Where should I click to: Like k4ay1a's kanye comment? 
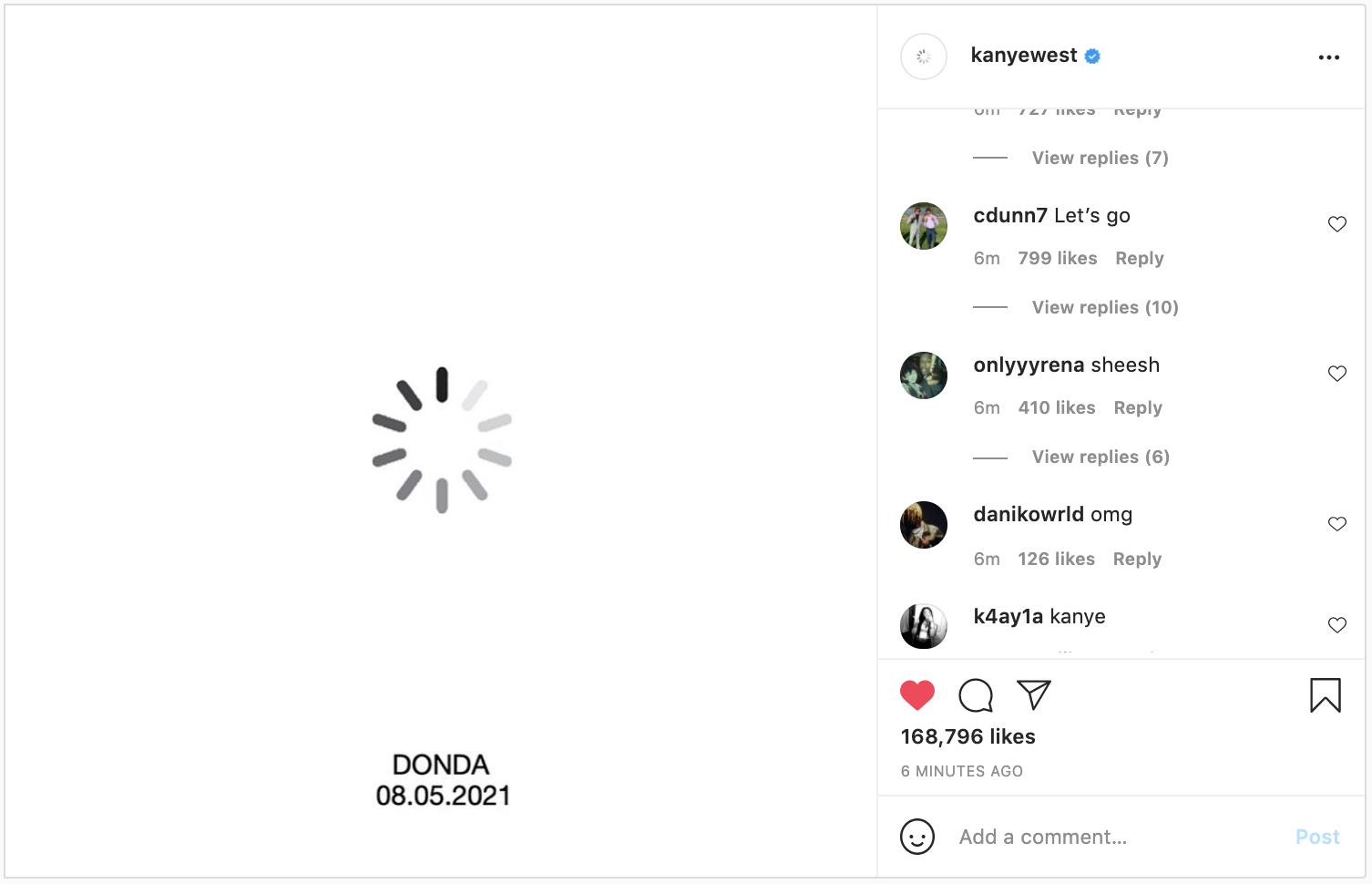1336,625
